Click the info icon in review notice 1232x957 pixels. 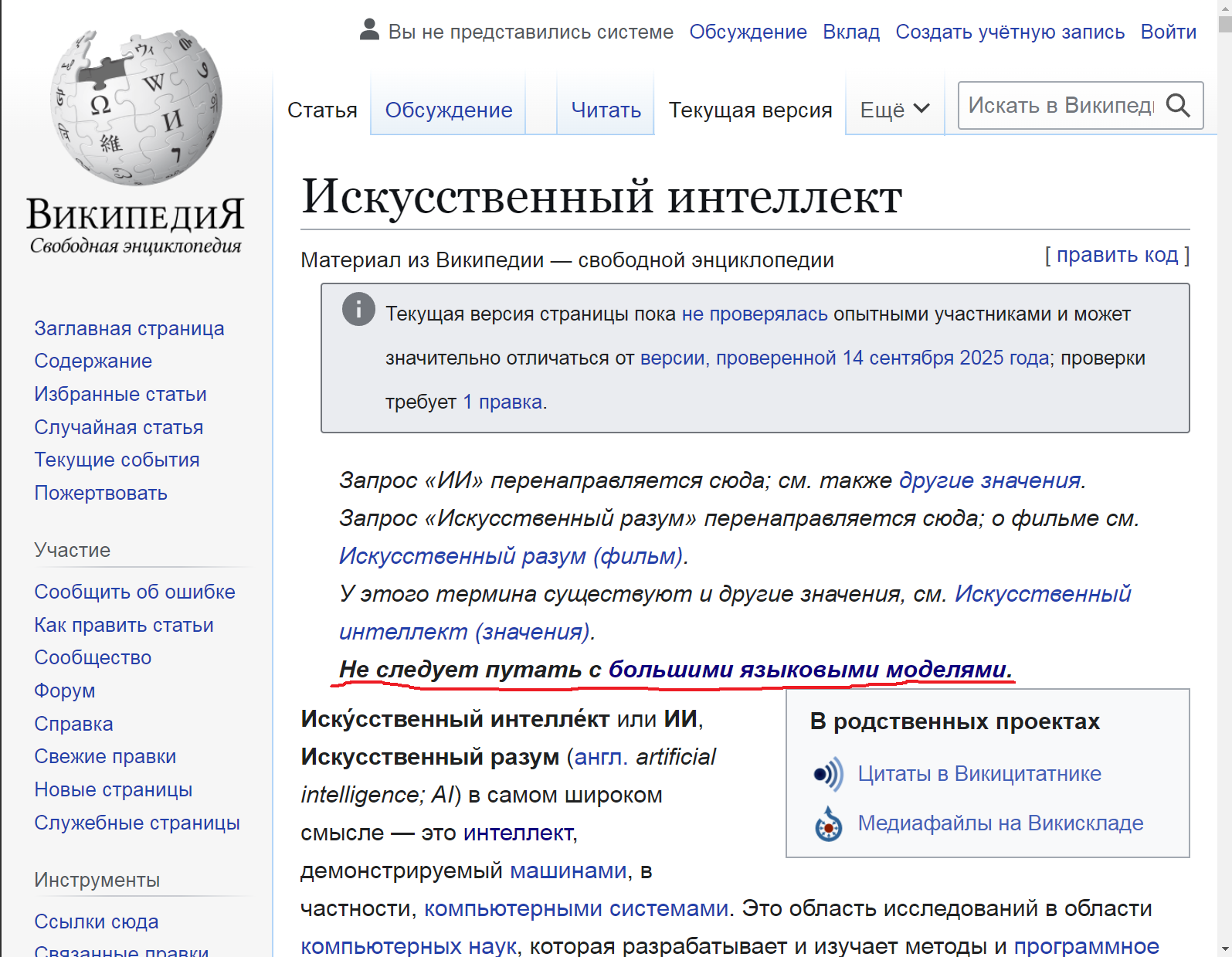[x=358, y=310]
